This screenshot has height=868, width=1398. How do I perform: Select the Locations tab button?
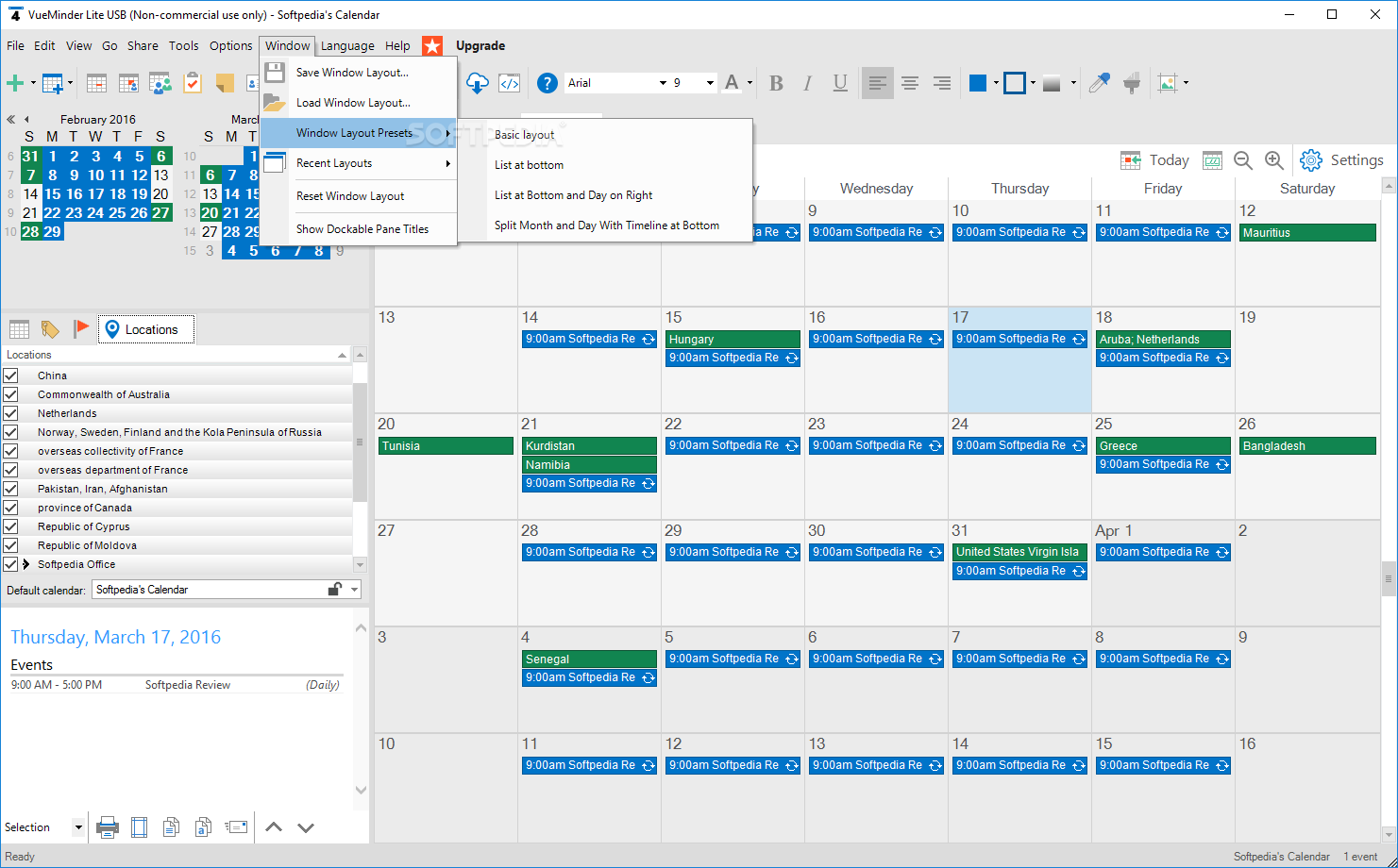[146, 329]
